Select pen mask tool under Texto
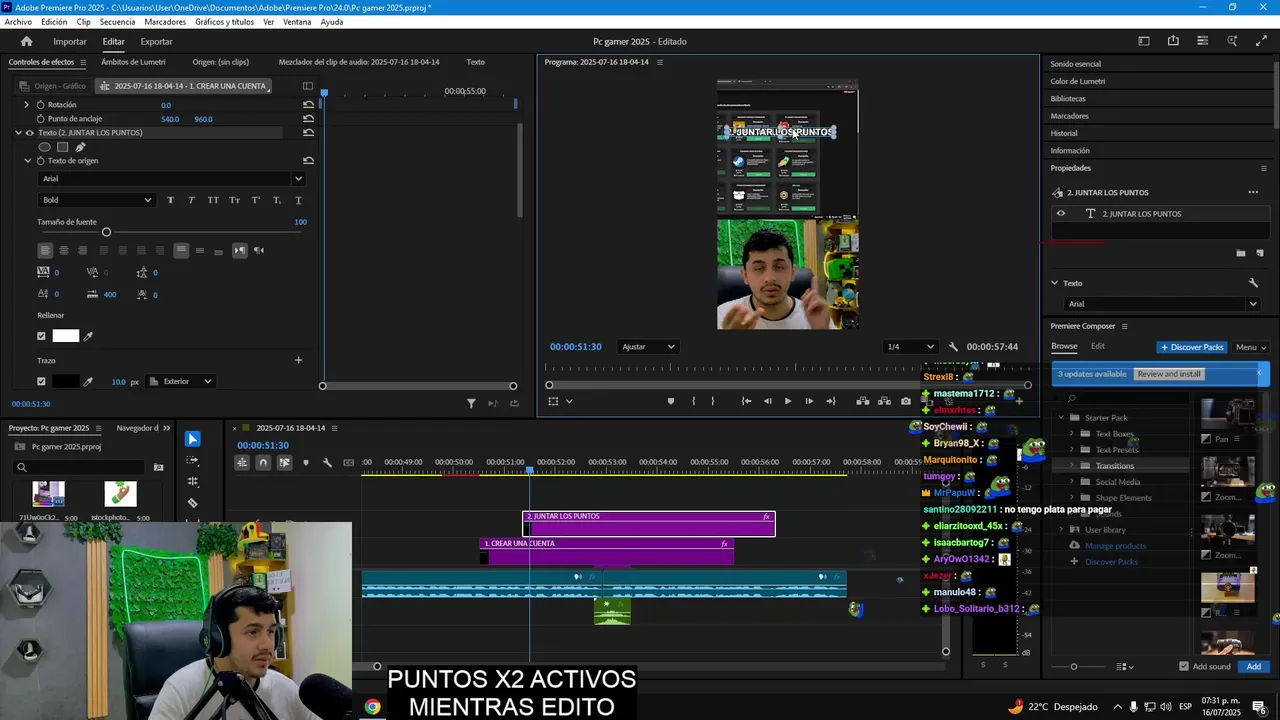The height and width of the screenshot is (720, 1280). [81, 147]
